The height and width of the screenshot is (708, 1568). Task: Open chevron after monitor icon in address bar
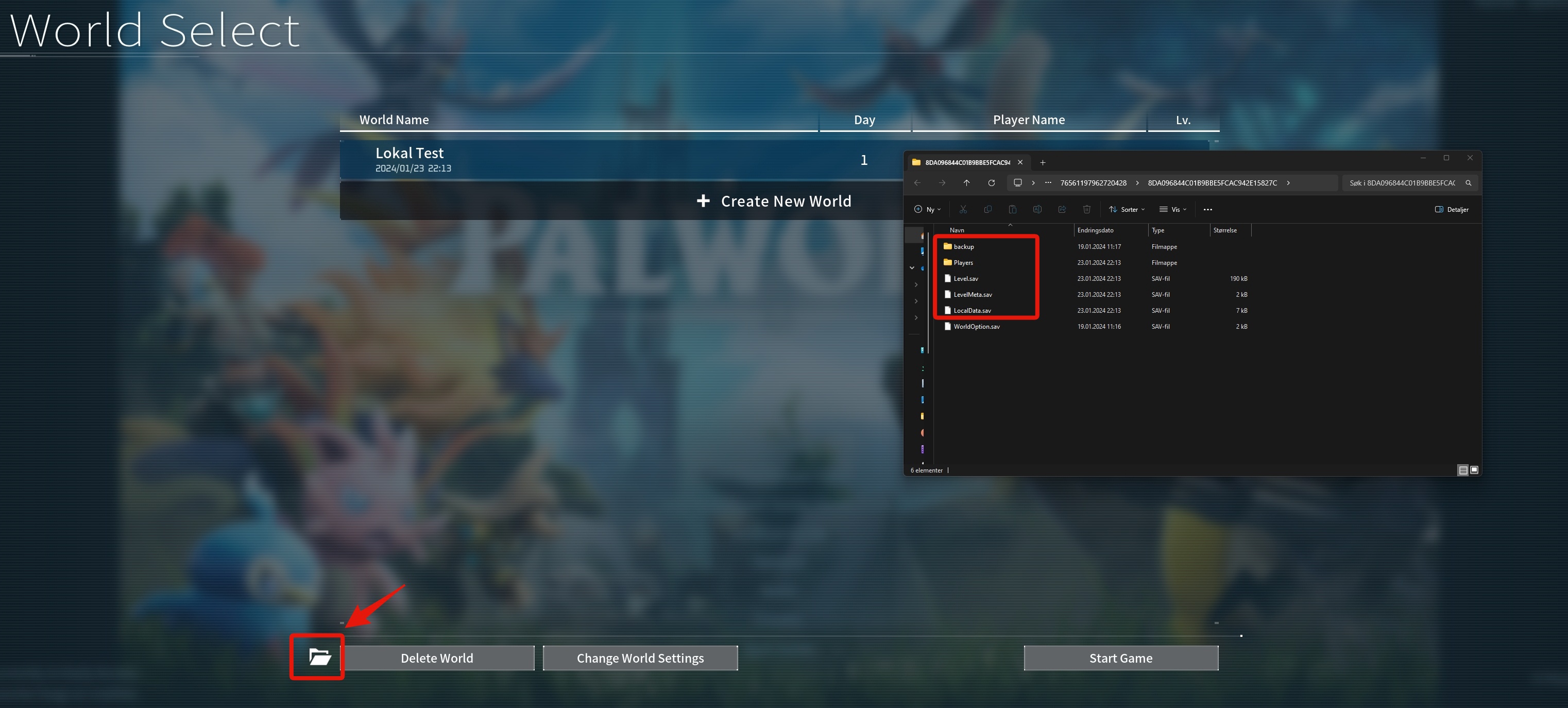tap(1033, 182)
